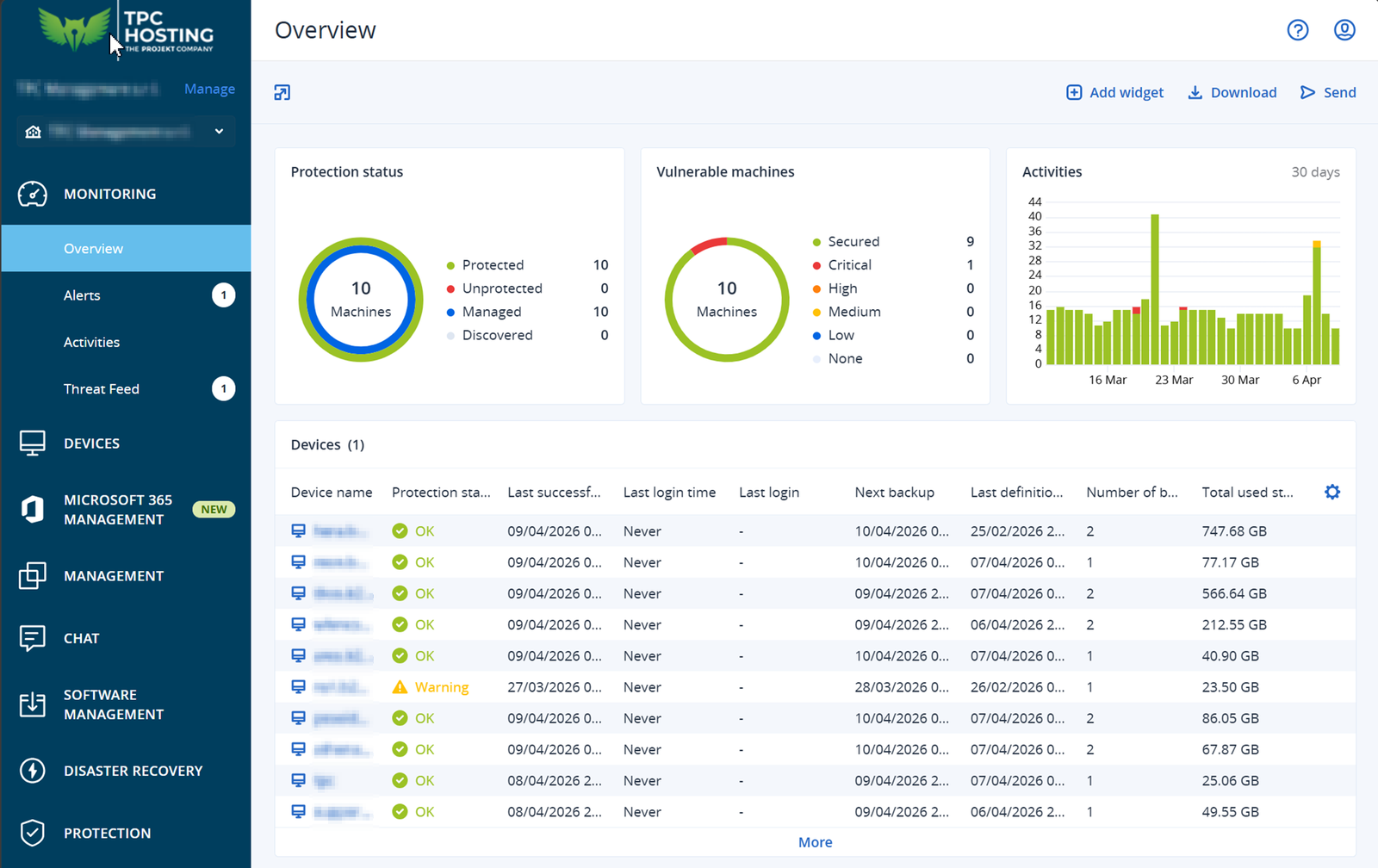This screenshot has width=1378, height=868.
Task: Open the user account profile icon
Action: pyautogui.click(x=1344, y=30)
